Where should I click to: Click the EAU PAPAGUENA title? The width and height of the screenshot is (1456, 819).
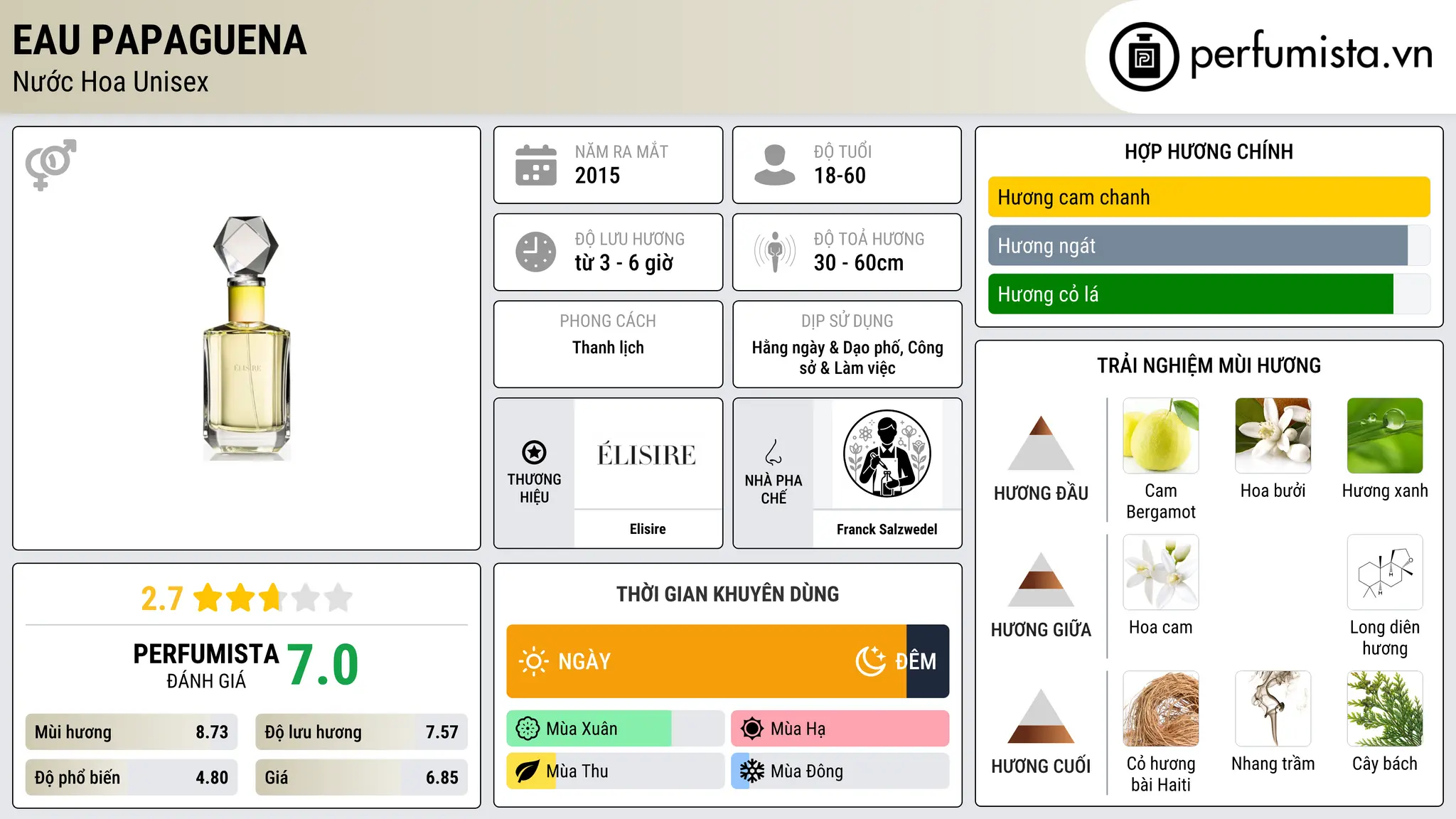160,40
